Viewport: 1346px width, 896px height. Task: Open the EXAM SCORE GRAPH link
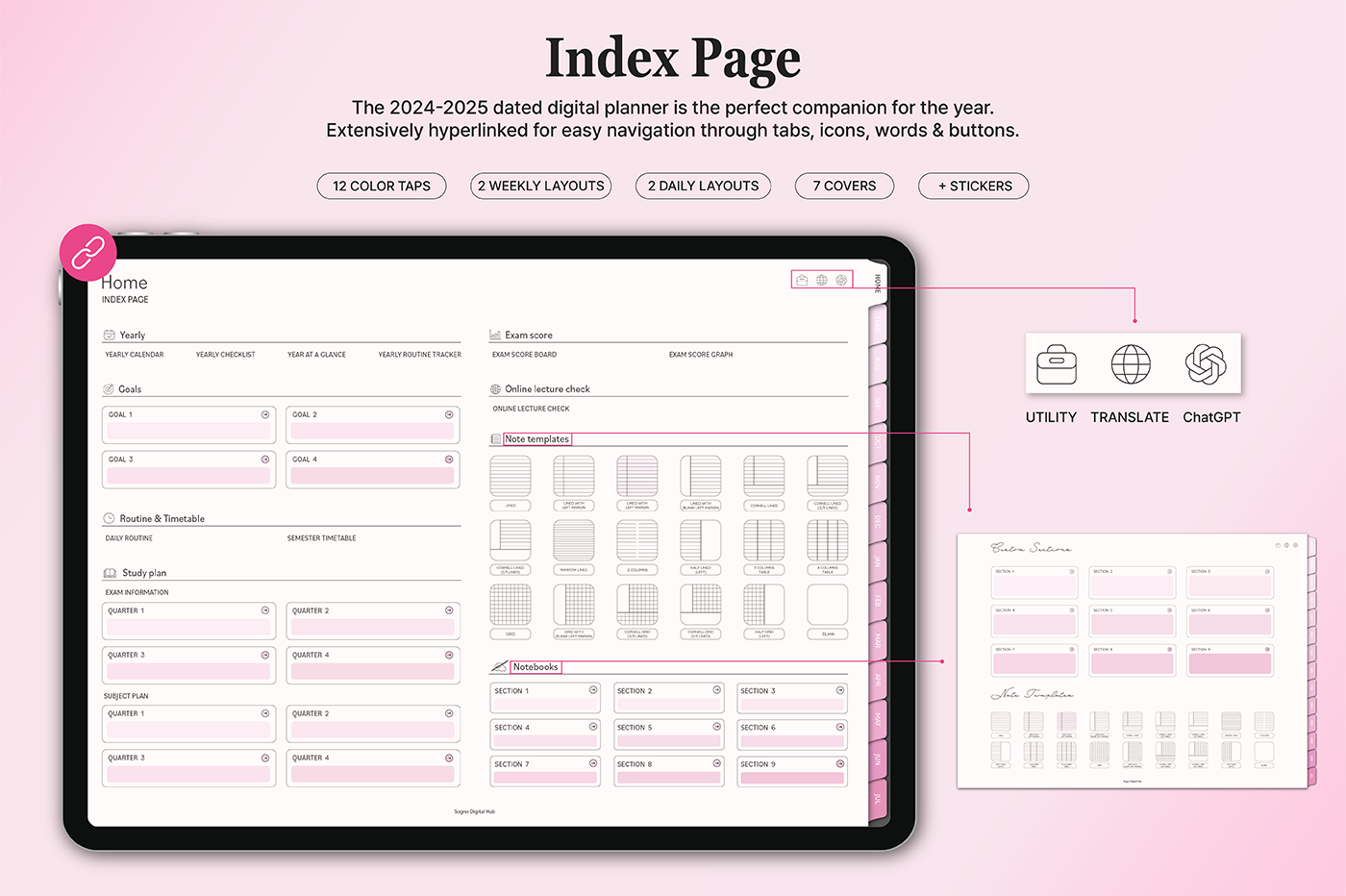[701, 355]
